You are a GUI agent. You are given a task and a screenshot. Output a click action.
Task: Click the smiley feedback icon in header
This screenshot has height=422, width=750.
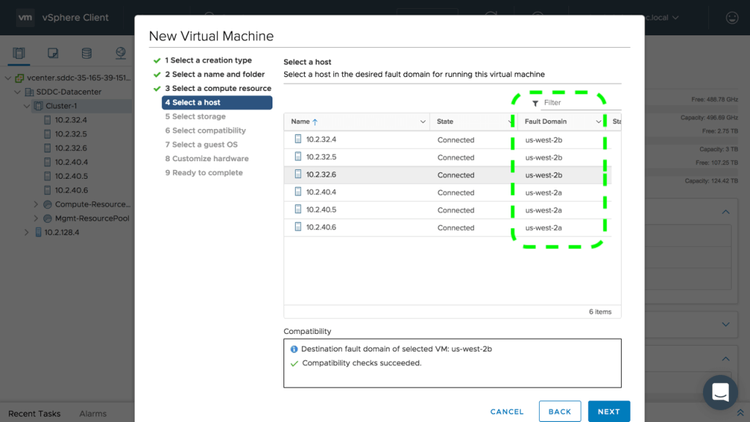(731, 18)
